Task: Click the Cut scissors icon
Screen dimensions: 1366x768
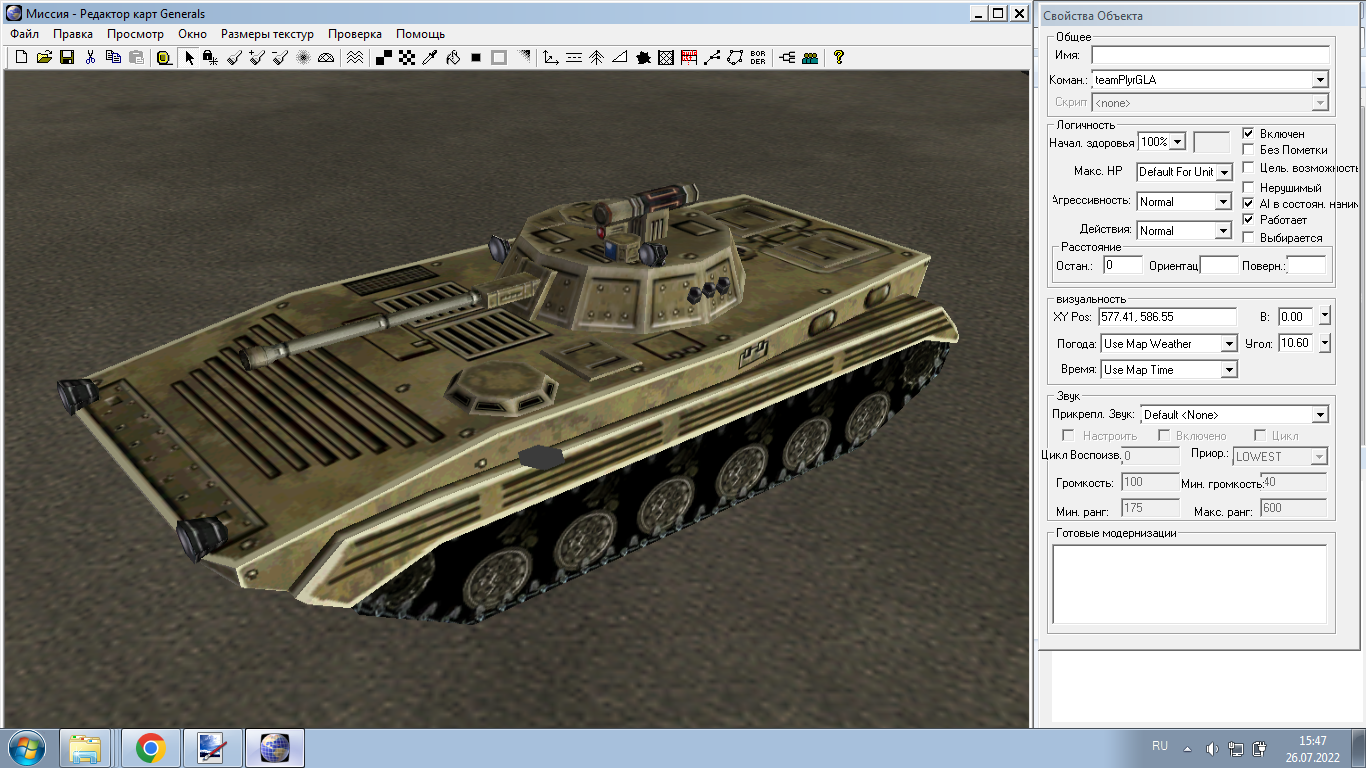Action: point(90,57)
